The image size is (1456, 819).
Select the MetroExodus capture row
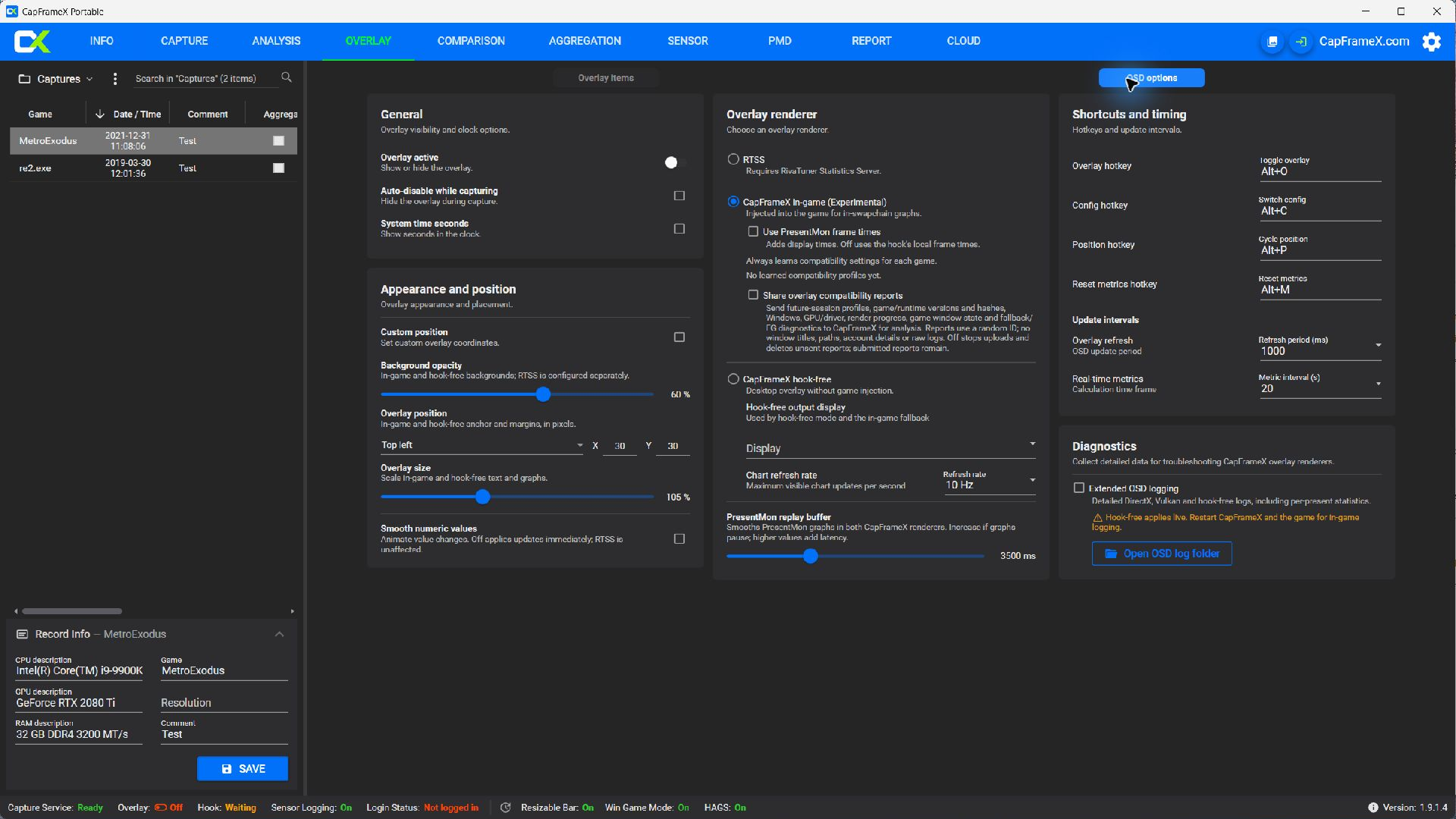click(153, 140)
